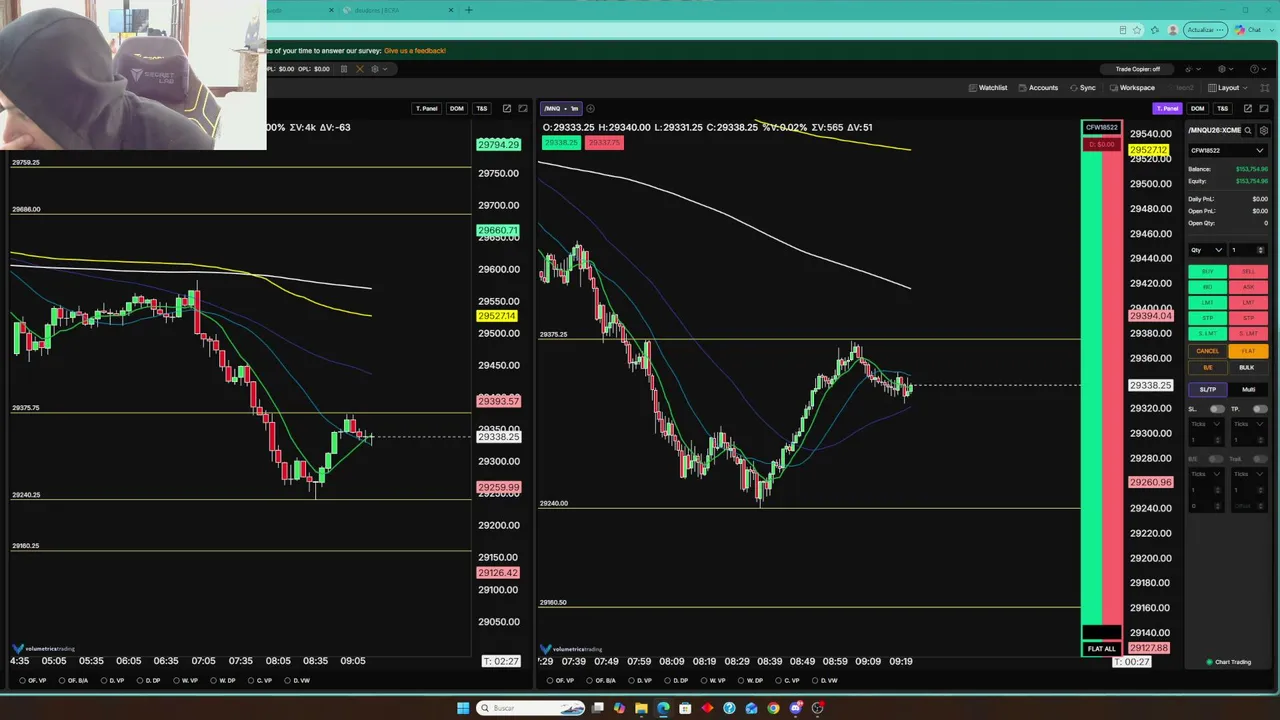1280x720 pixels.
Task: Open Google Chrome from the taskbar
Action: 773,708
